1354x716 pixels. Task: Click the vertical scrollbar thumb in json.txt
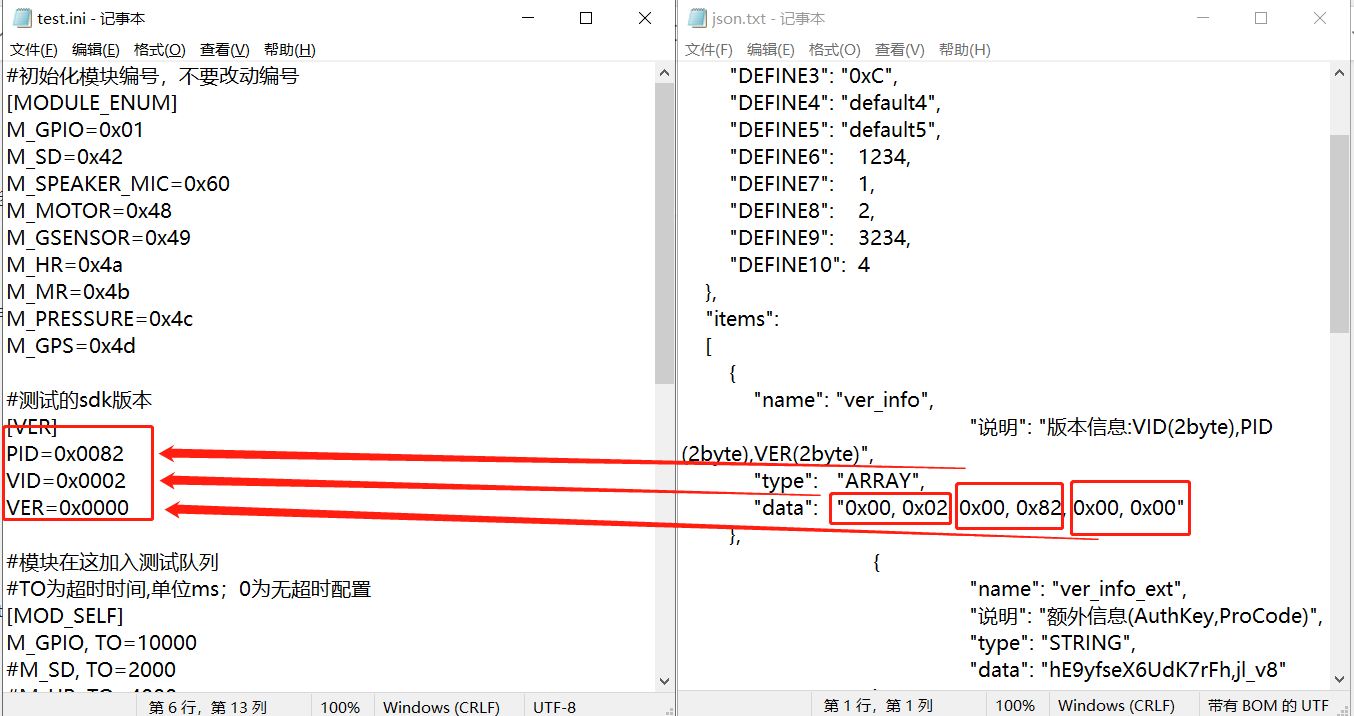tap(1339, 233)
